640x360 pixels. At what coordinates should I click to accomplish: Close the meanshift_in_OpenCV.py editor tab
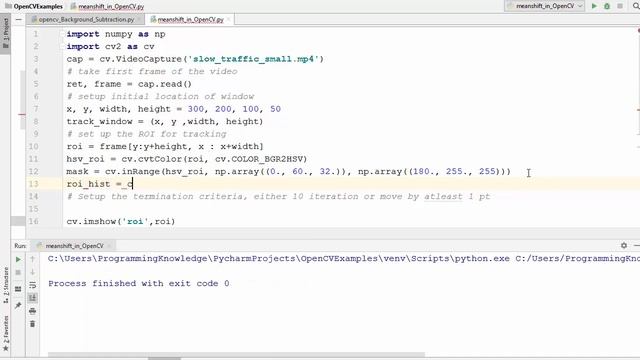tap(229, 19)
